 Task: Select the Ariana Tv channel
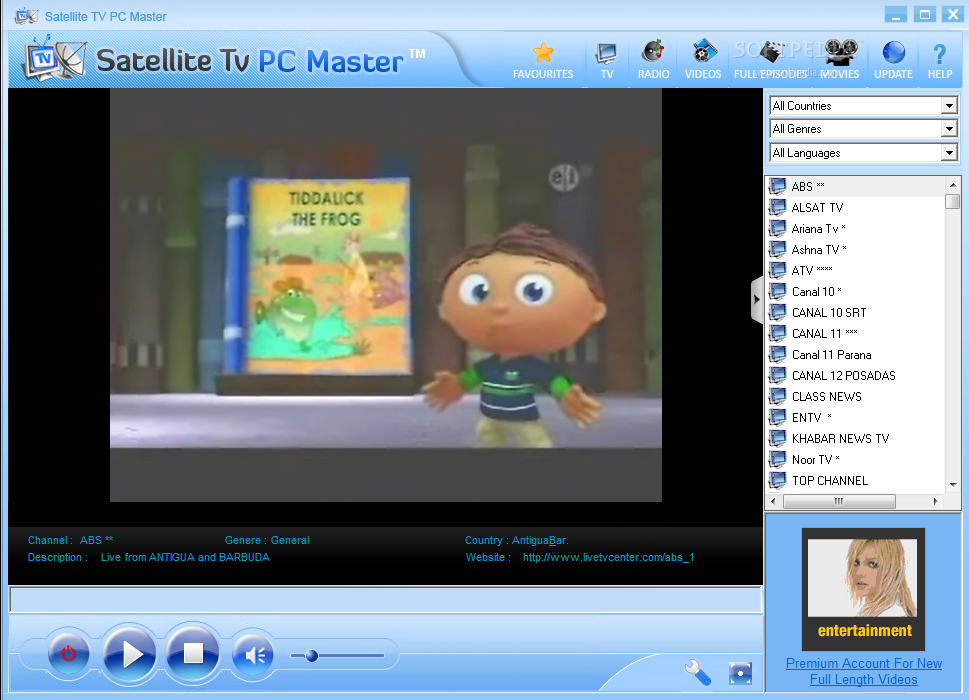[856, 229]
